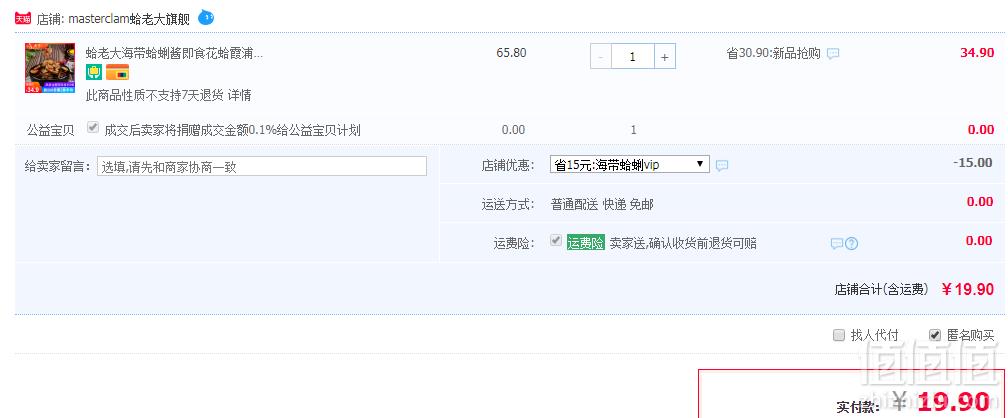Click the seller message field 给卖家留言
Image resolution: width=1008 pixels, height=418 pixels.
click(x=262, y=166)
